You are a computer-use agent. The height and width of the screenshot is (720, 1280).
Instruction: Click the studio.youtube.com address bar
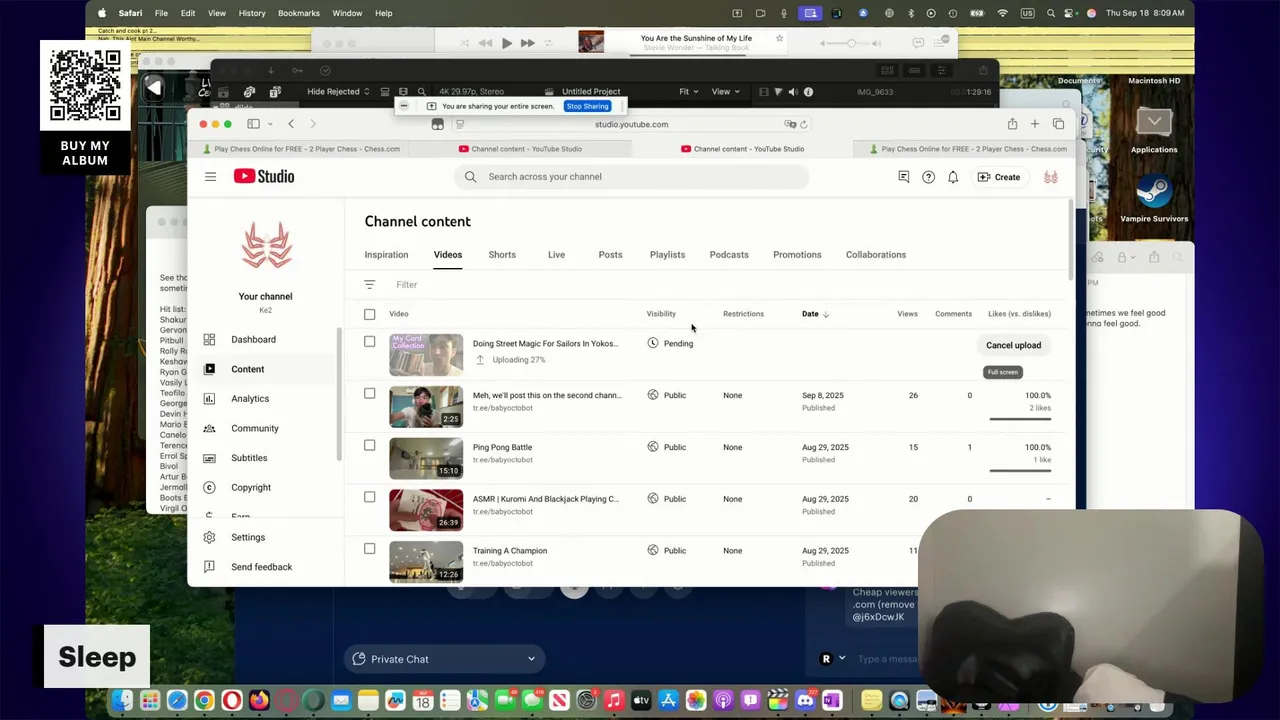coord(631,124)
